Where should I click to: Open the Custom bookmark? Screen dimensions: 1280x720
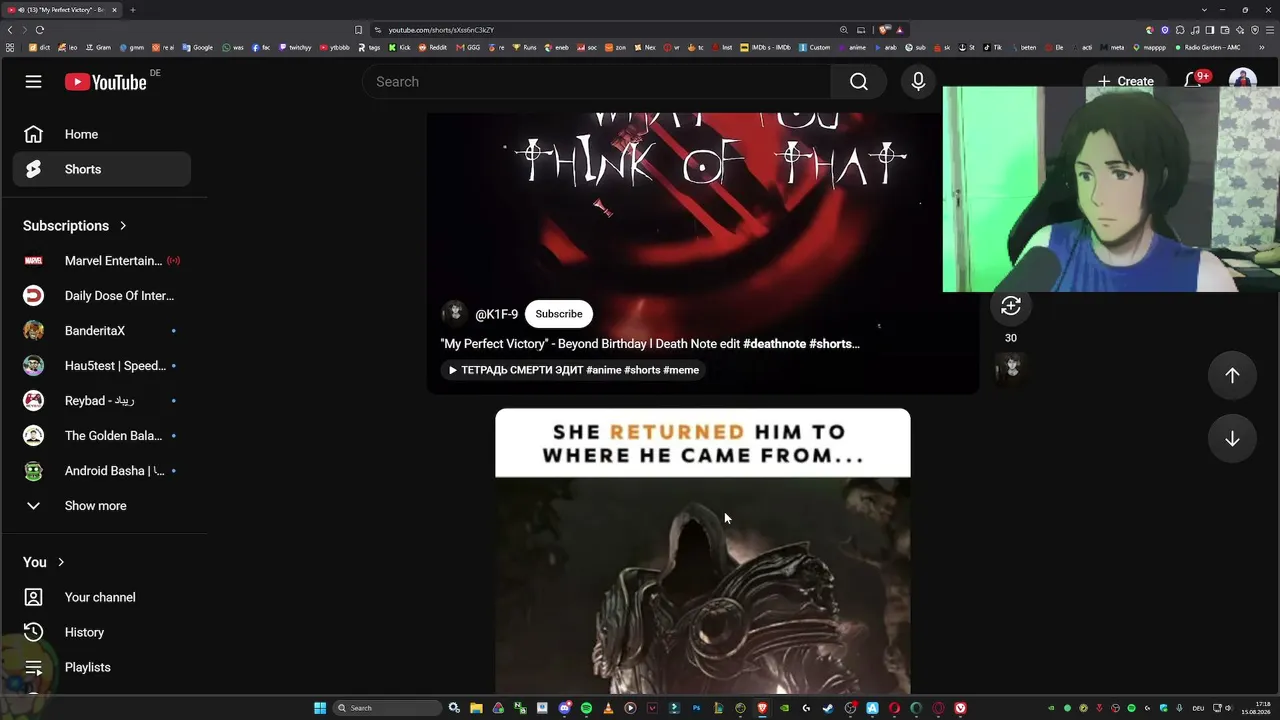(815, 47)
